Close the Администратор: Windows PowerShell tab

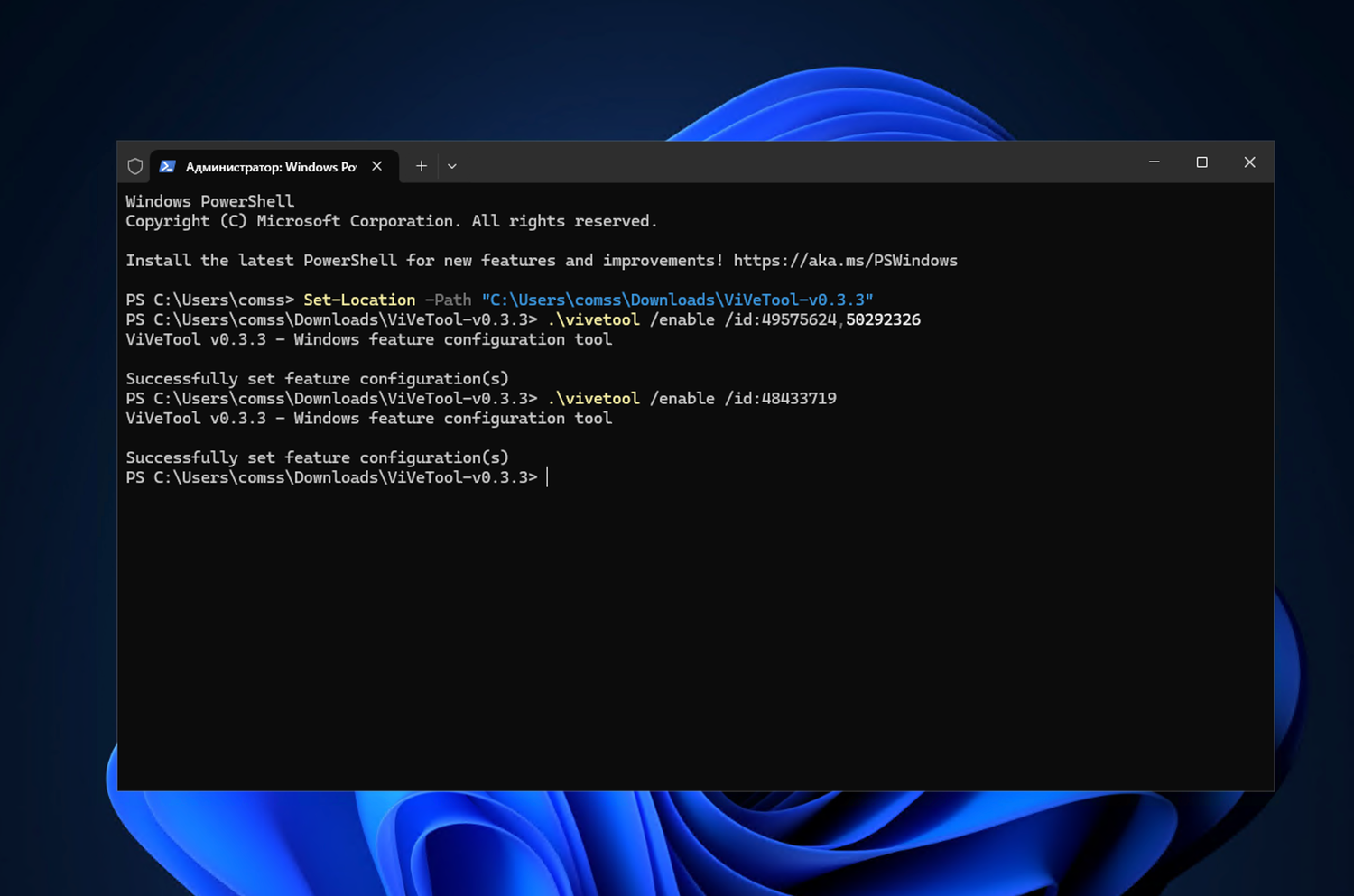click(x=377, y=166)
